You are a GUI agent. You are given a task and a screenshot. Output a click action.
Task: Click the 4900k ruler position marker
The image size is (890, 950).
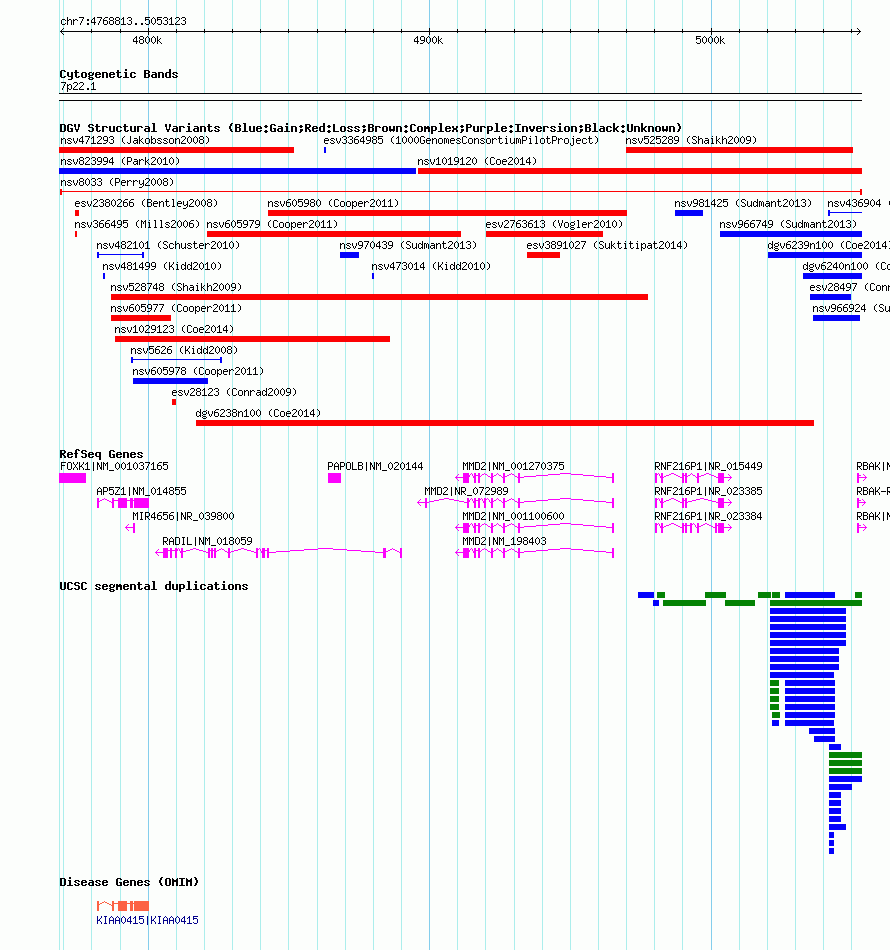click(x=428, y=41)
